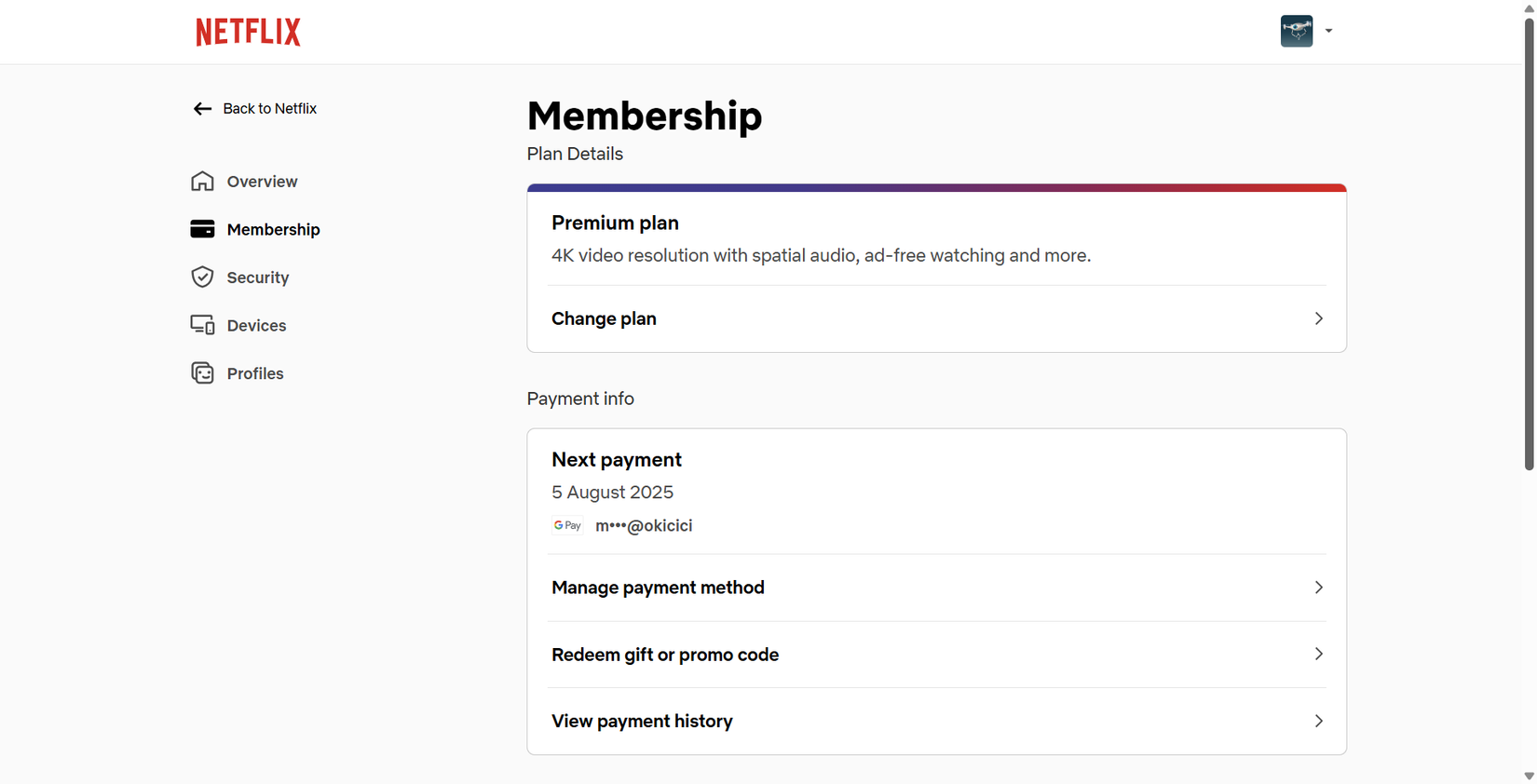Screen dimensions: 1537x784
Task: Click the Google Pay icon under Next payment
Action: pyautogui.click(x=567, y=525)
